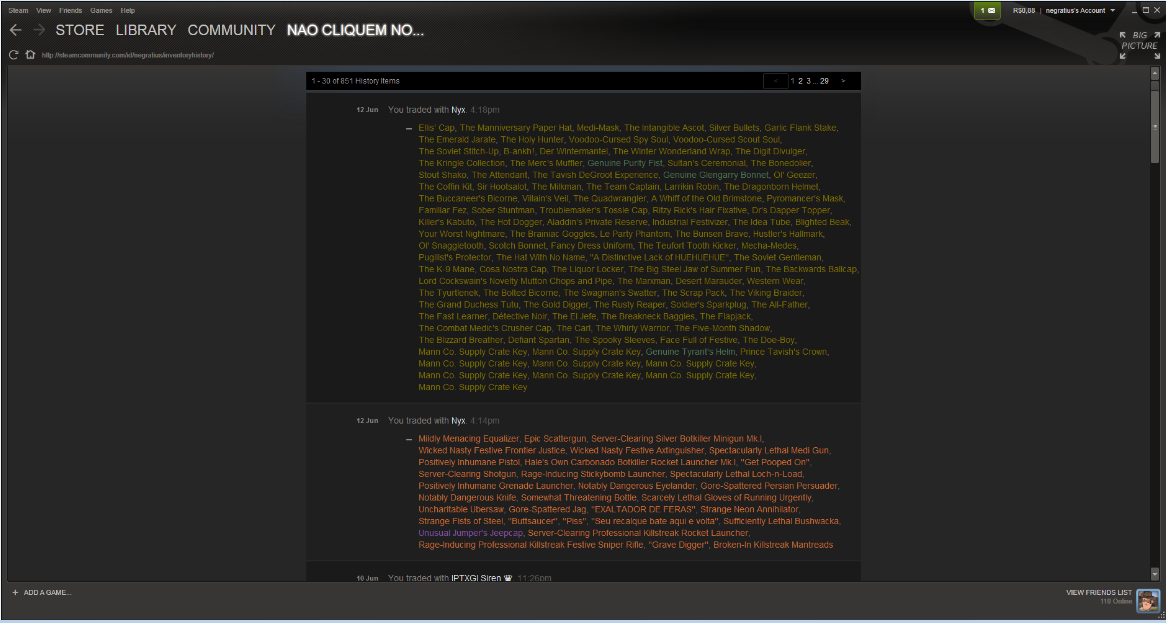This screenshot has width=1166, height=623.
Task: Go to history page 3
Action: [808, 81]
